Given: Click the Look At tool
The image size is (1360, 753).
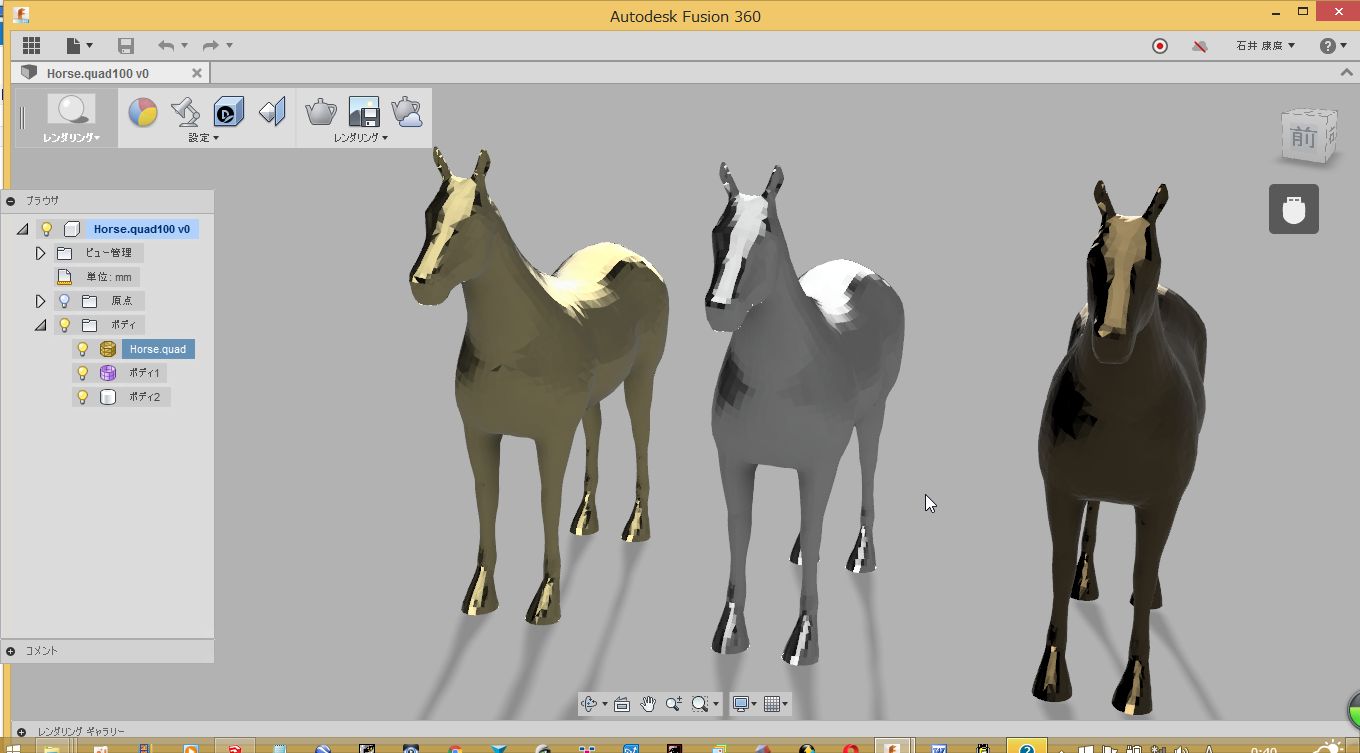Looking at the screenshot, I should [621, 704].
